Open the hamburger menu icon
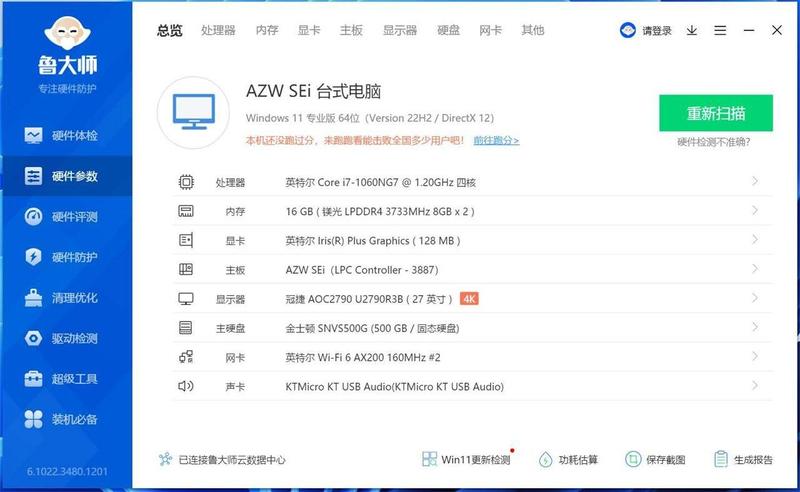The width and height of the screenshot is (800, 492). pyautogui.click(x=720, y=31)
